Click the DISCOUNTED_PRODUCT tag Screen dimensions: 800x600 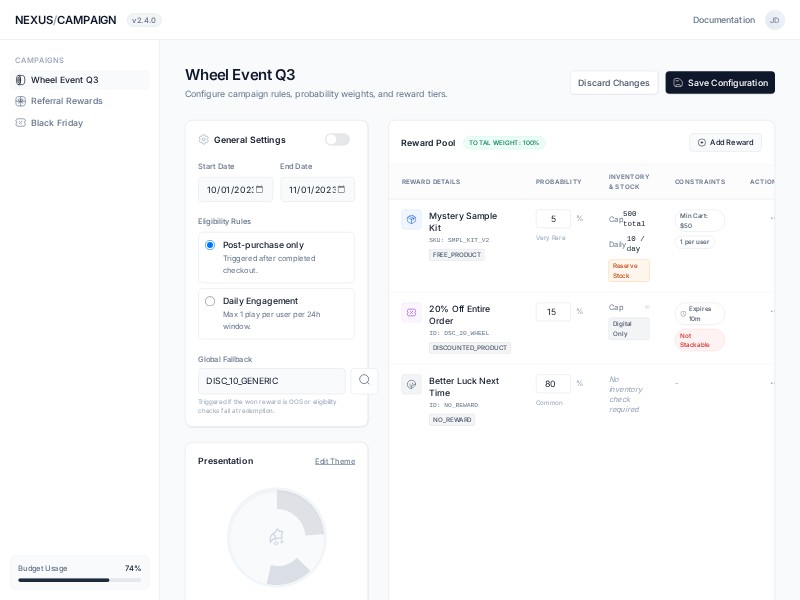pos(470,347)
